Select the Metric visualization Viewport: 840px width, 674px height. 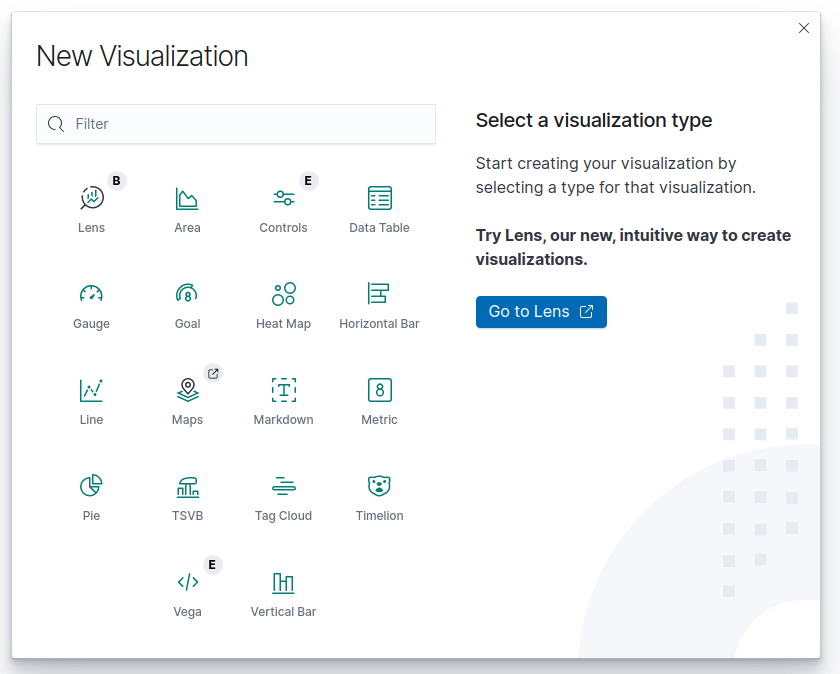tap(379, 391)
